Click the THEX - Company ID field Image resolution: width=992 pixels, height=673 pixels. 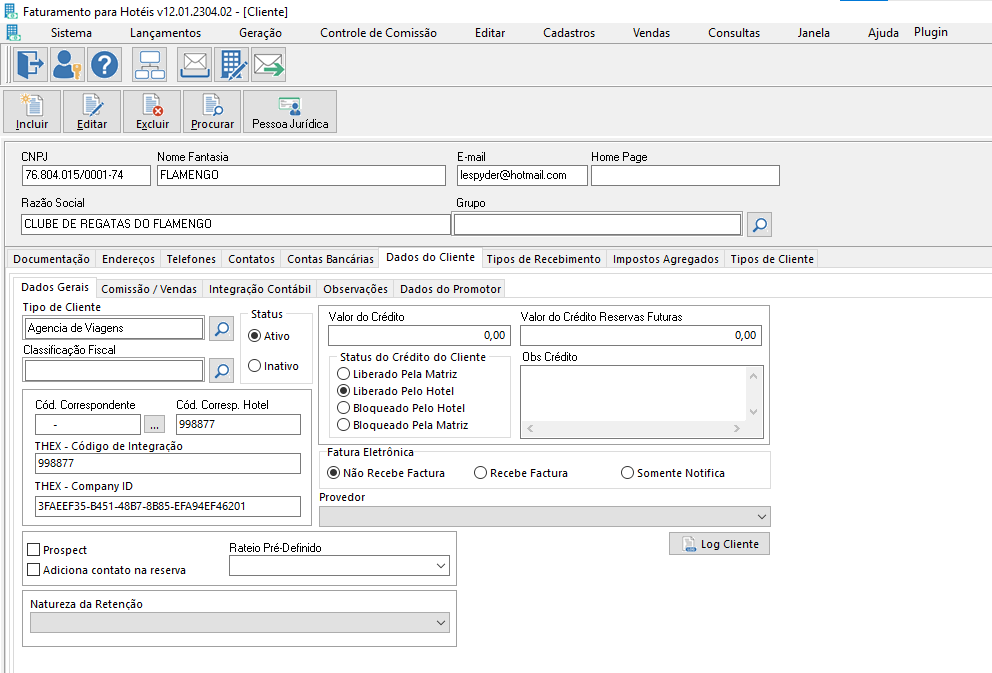point(168,506)
